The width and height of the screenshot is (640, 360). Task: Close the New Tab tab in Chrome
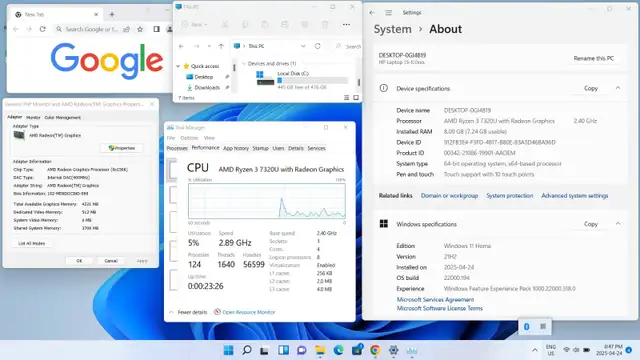(96, 14)
